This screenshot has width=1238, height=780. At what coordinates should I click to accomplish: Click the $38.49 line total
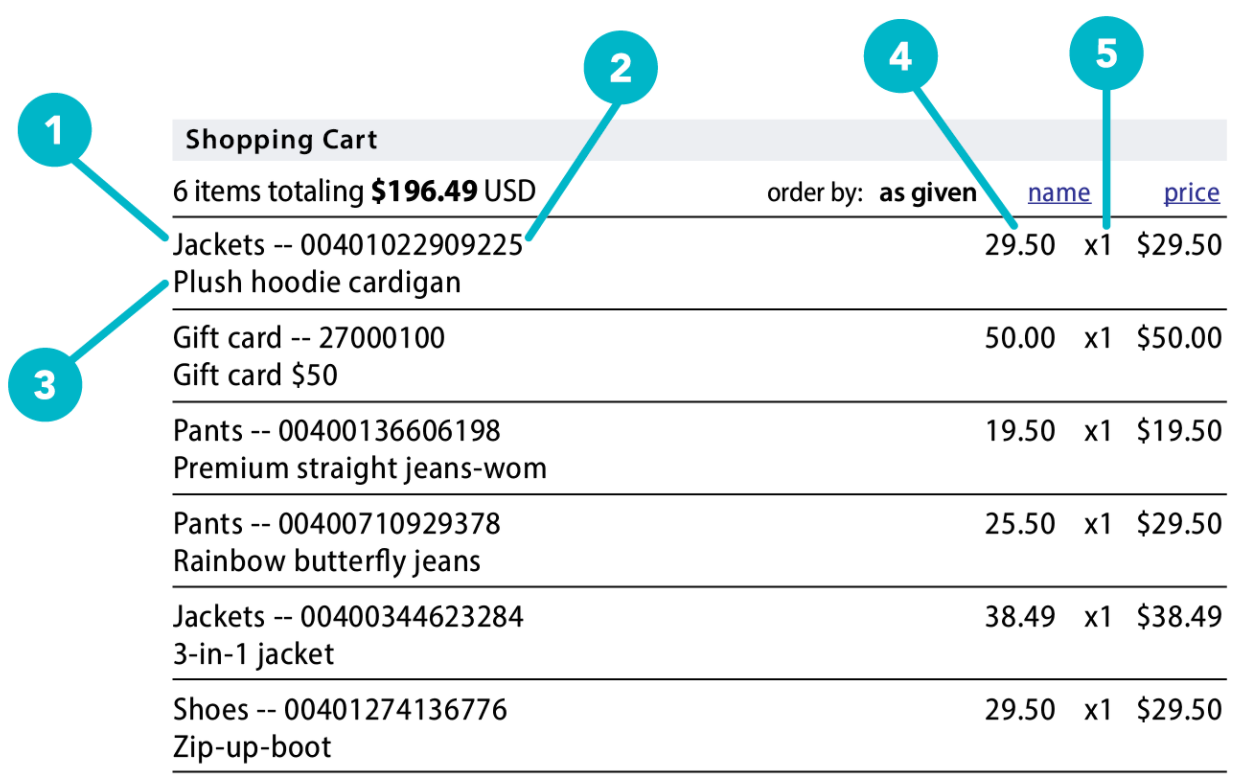pyautogui.click(x=1178, y=617)
